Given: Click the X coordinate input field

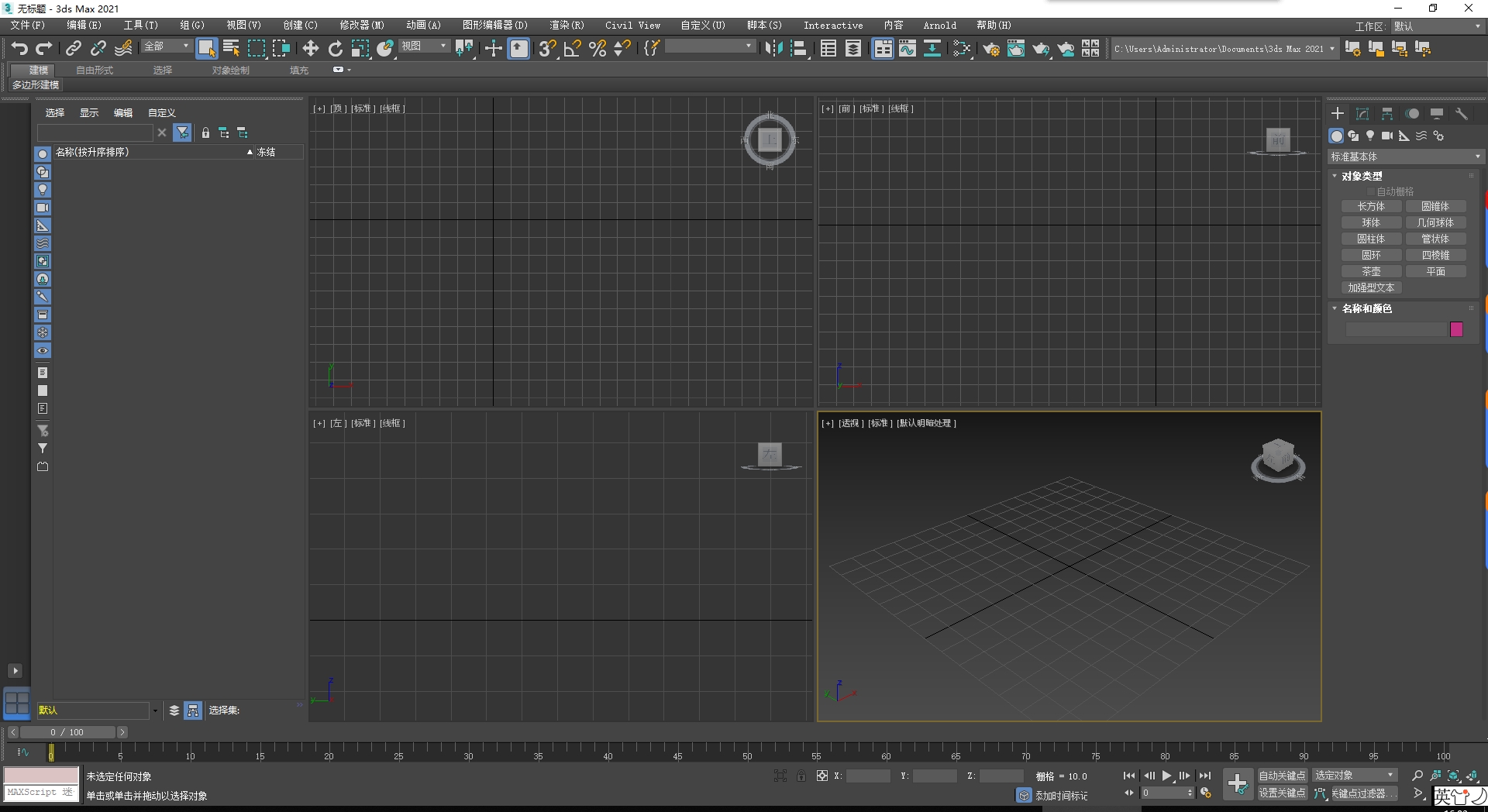Looking at the screenshot, I should pyautogui.click(x=867, y=776).
